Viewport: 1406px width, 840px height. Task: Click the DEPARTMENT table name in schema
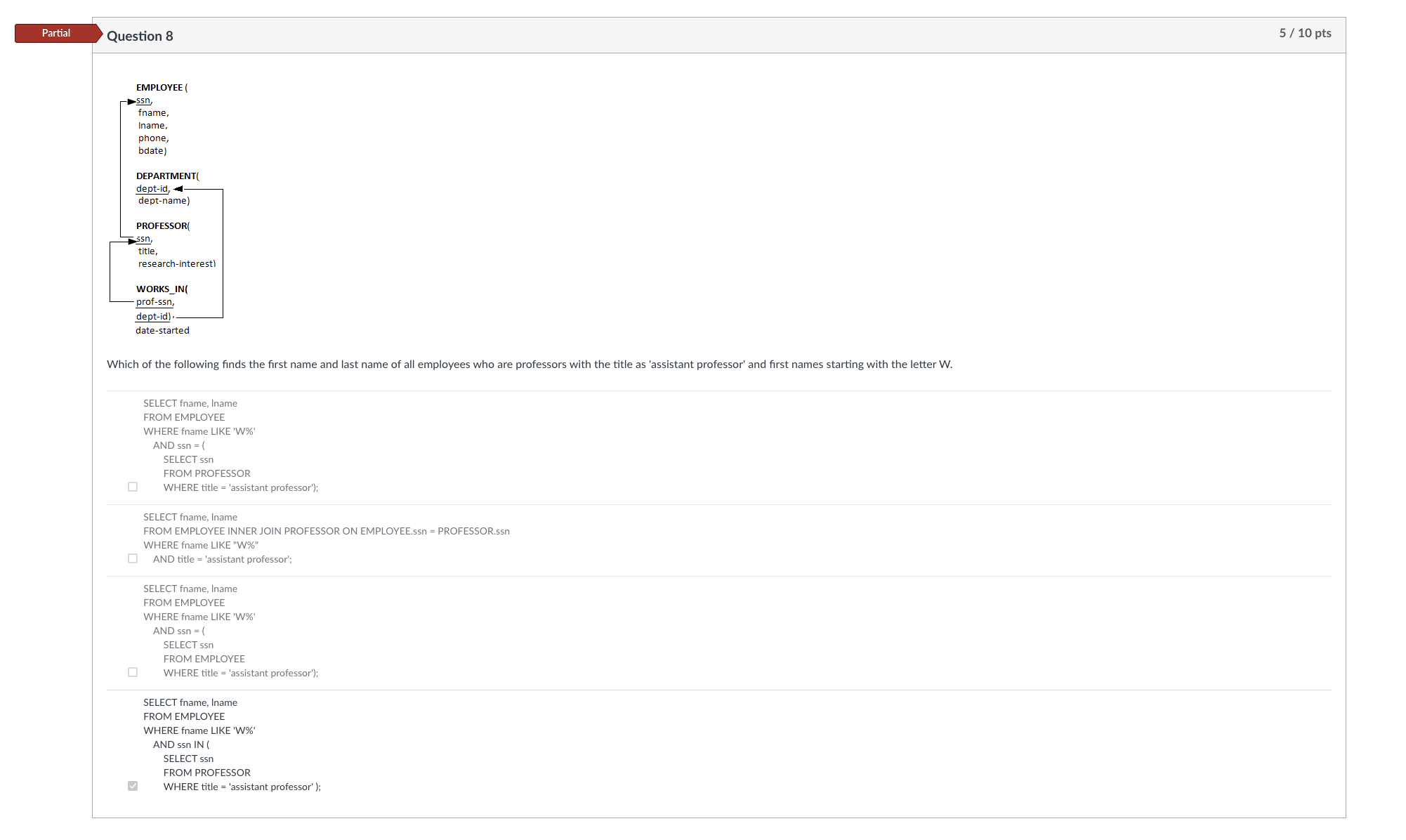pyautogui.click(x=166, y=176)
